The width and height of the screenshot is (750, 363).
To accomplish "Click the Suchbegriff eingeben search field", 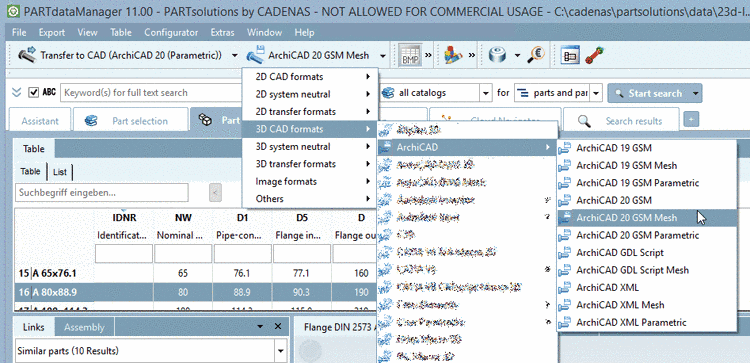I will tap(101, 193).
